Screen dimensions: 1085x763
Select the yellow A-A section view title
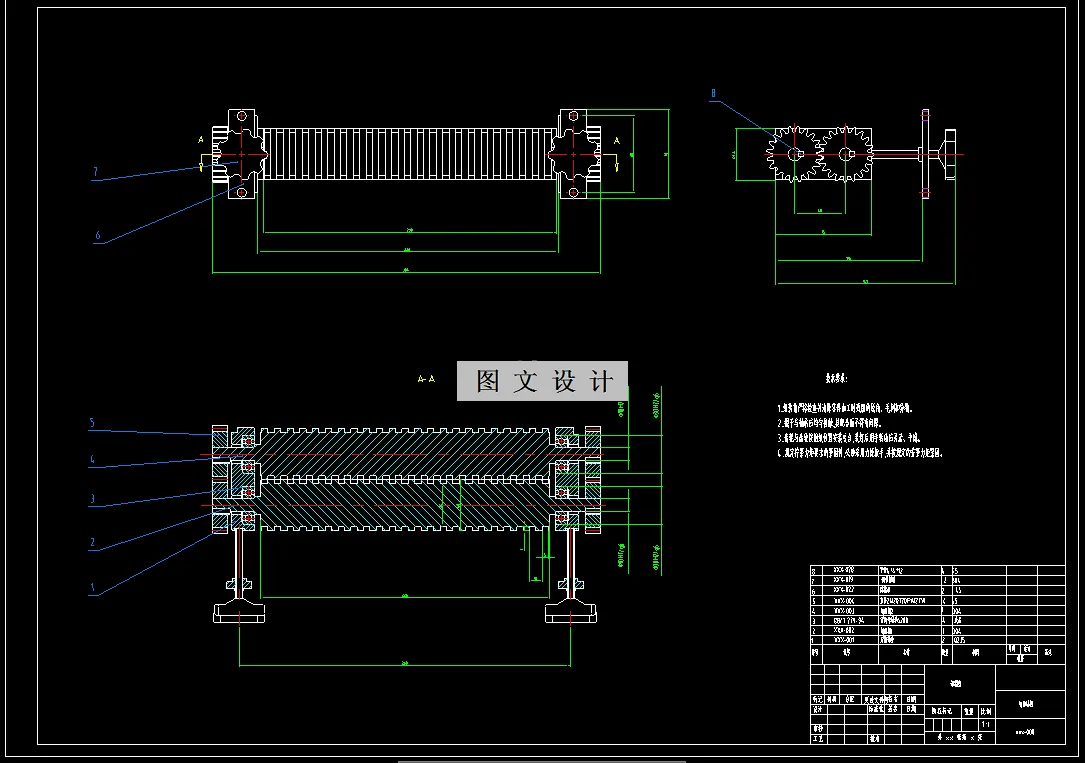point(426,378)
